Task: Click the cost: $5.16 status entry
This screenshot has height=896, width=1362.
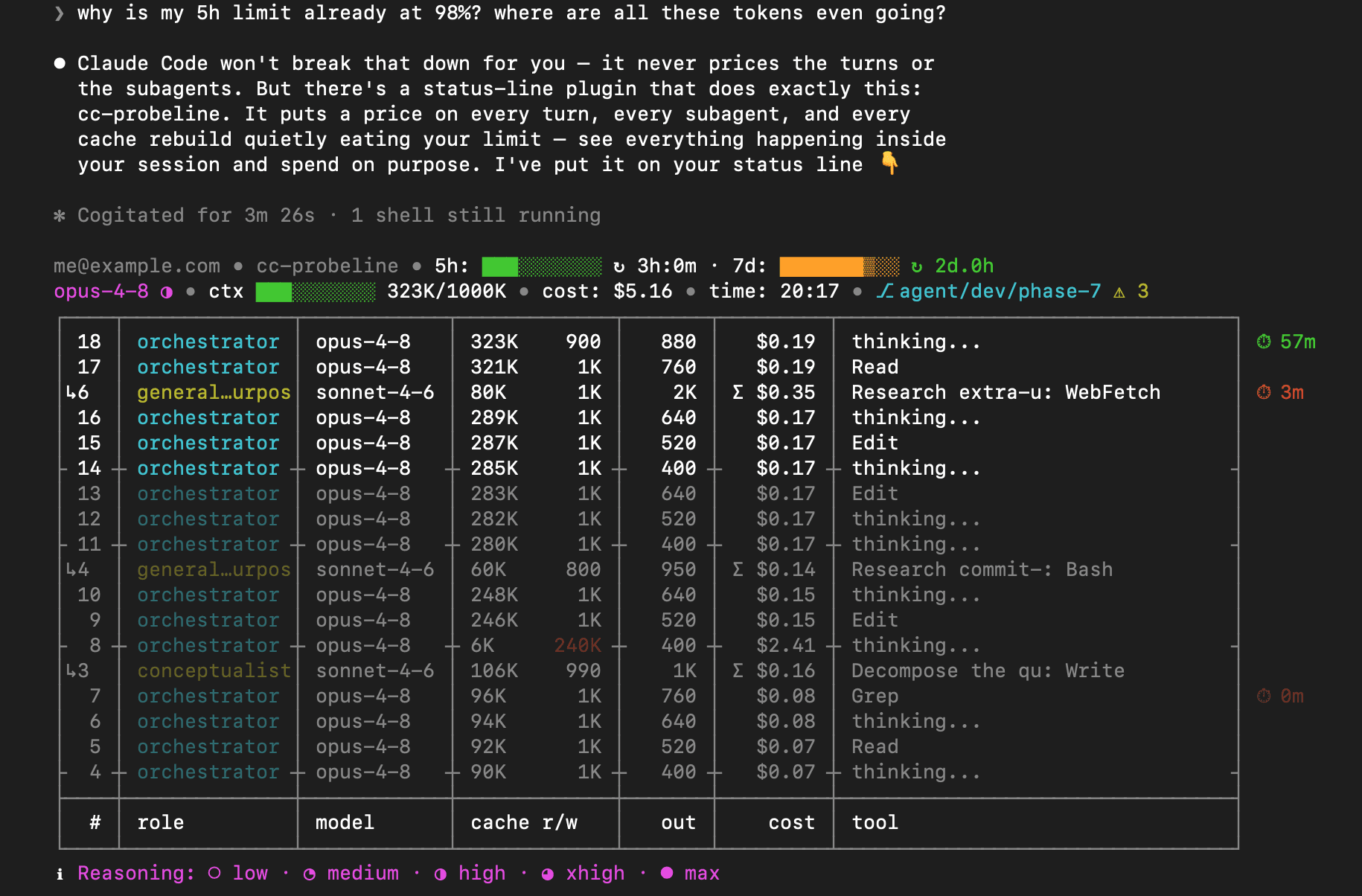Action: coord(607,291)
